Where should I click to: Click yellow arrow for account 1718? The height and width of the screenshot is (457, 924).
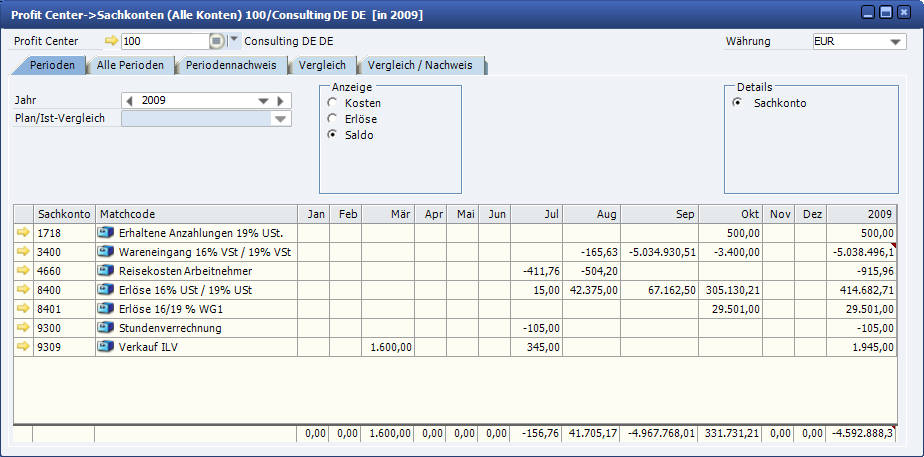(x=23, y=233)
